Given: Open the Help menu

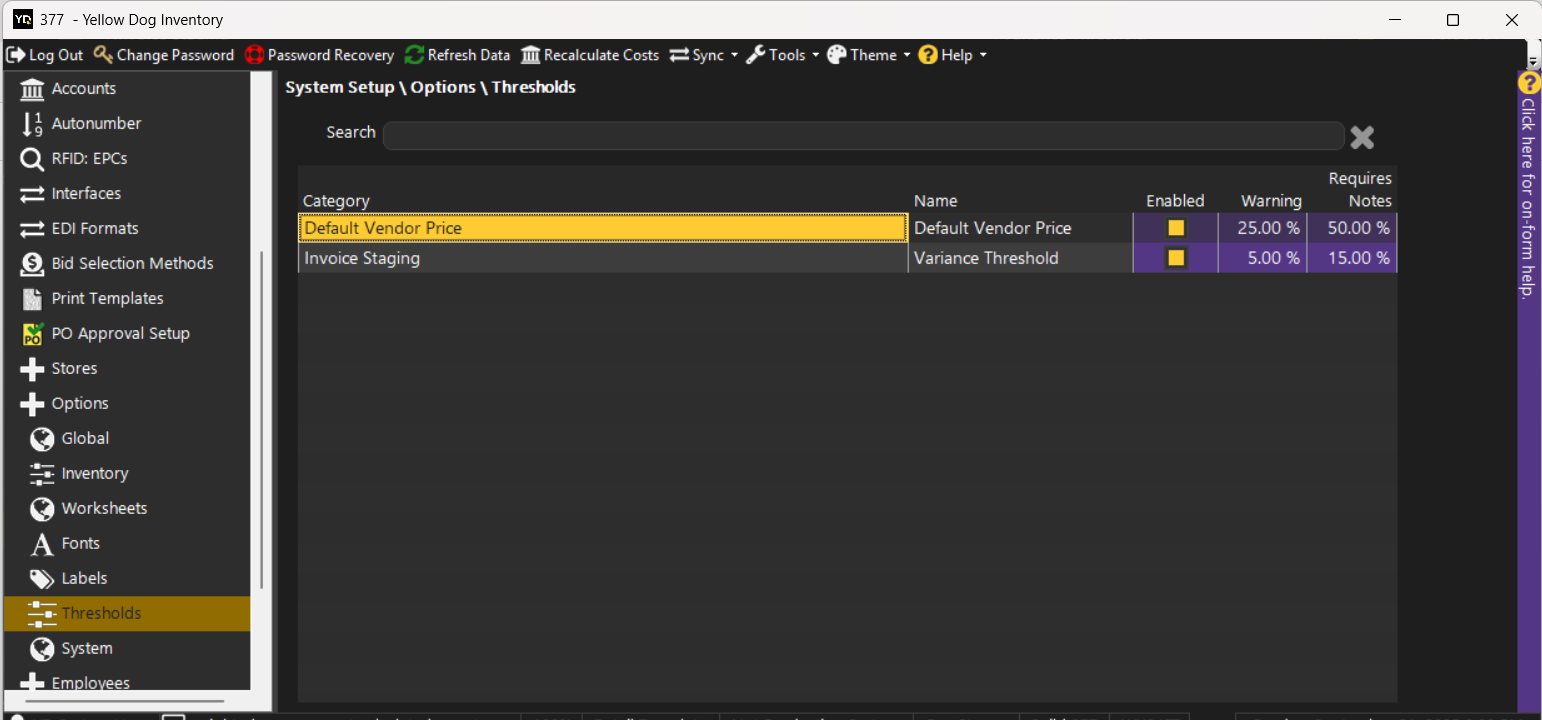Looking at the screenshot, I should 954,55.
